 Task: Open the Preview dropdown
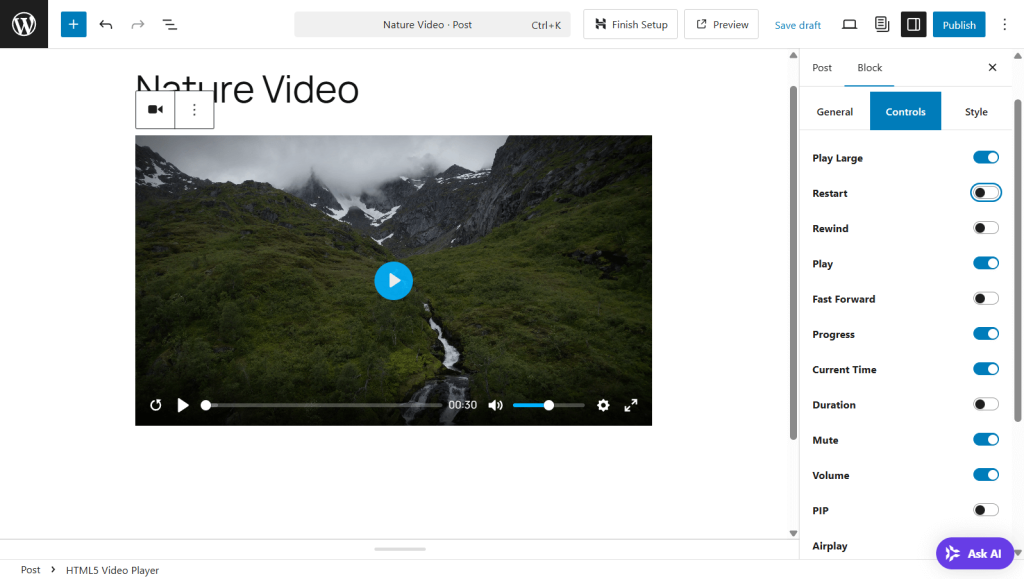click(x=721, y=24)
